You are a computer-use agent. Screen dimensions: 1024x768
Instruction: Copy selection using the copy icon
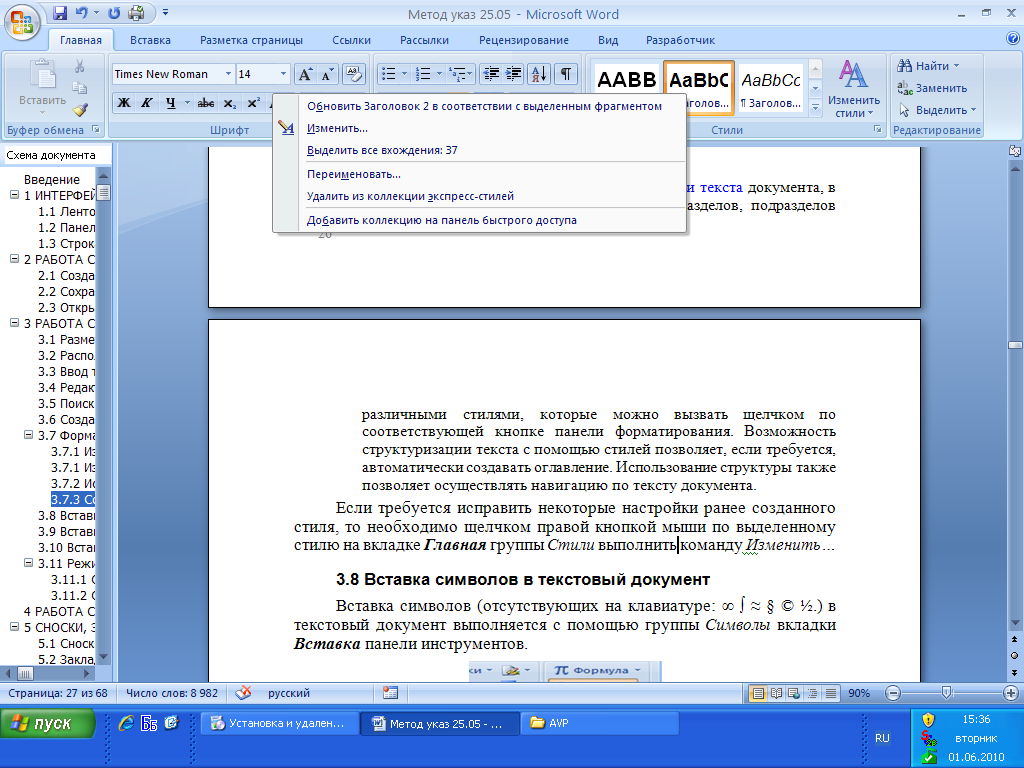80,88
